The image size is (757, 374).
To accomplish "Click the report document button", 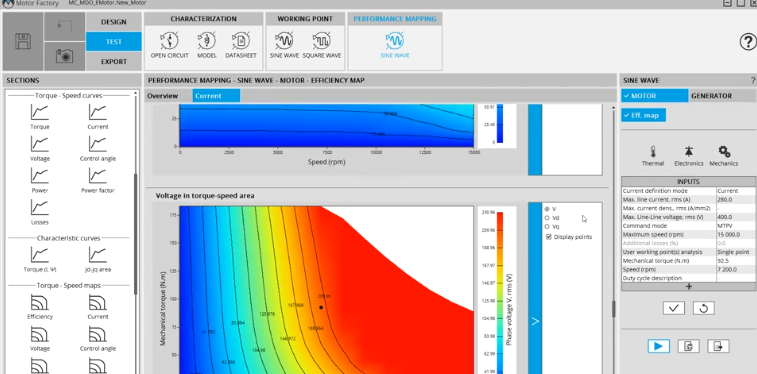I will [688, 346].
